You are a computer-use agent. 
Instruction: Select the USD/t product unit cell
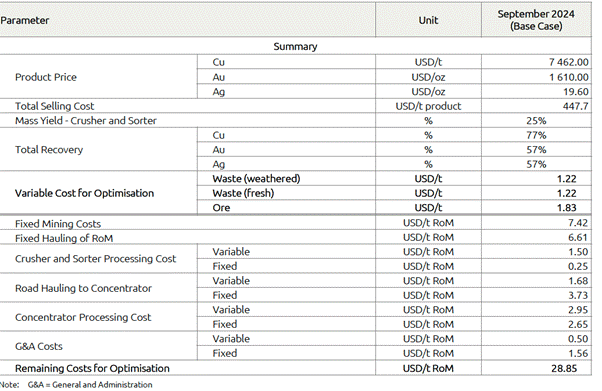(428, 106)
